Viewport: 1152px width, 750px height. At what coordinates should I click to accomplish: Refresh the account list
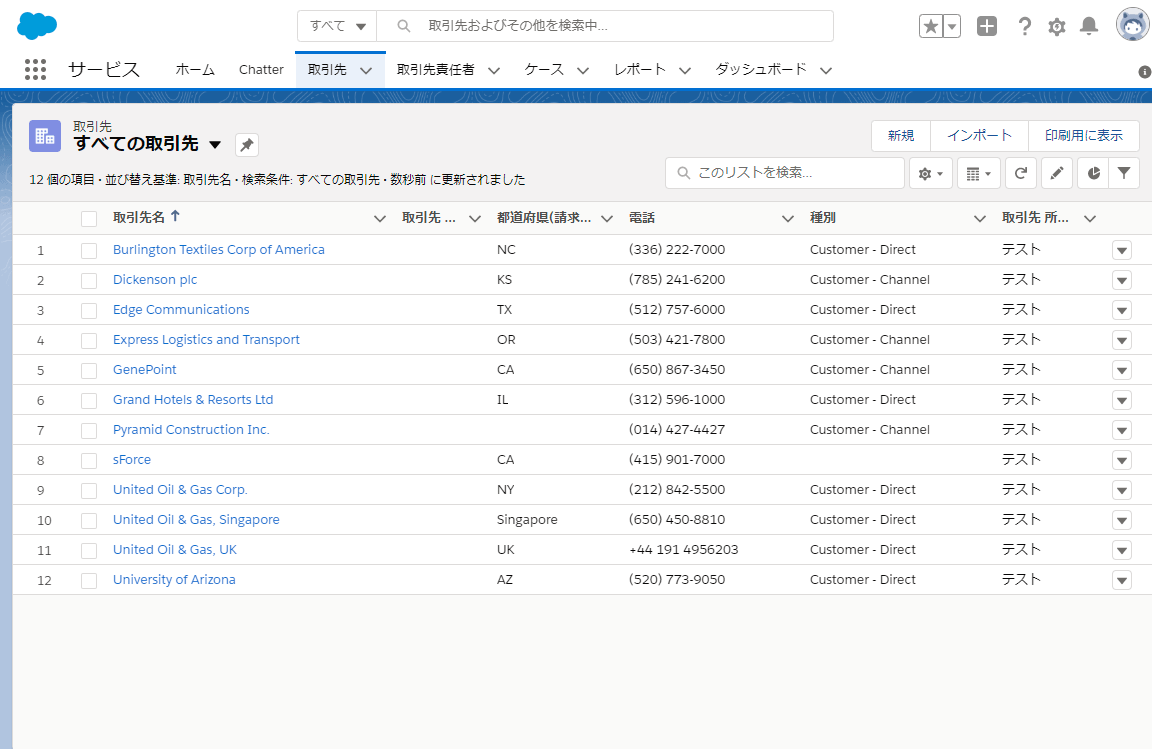coord(1020,173)
